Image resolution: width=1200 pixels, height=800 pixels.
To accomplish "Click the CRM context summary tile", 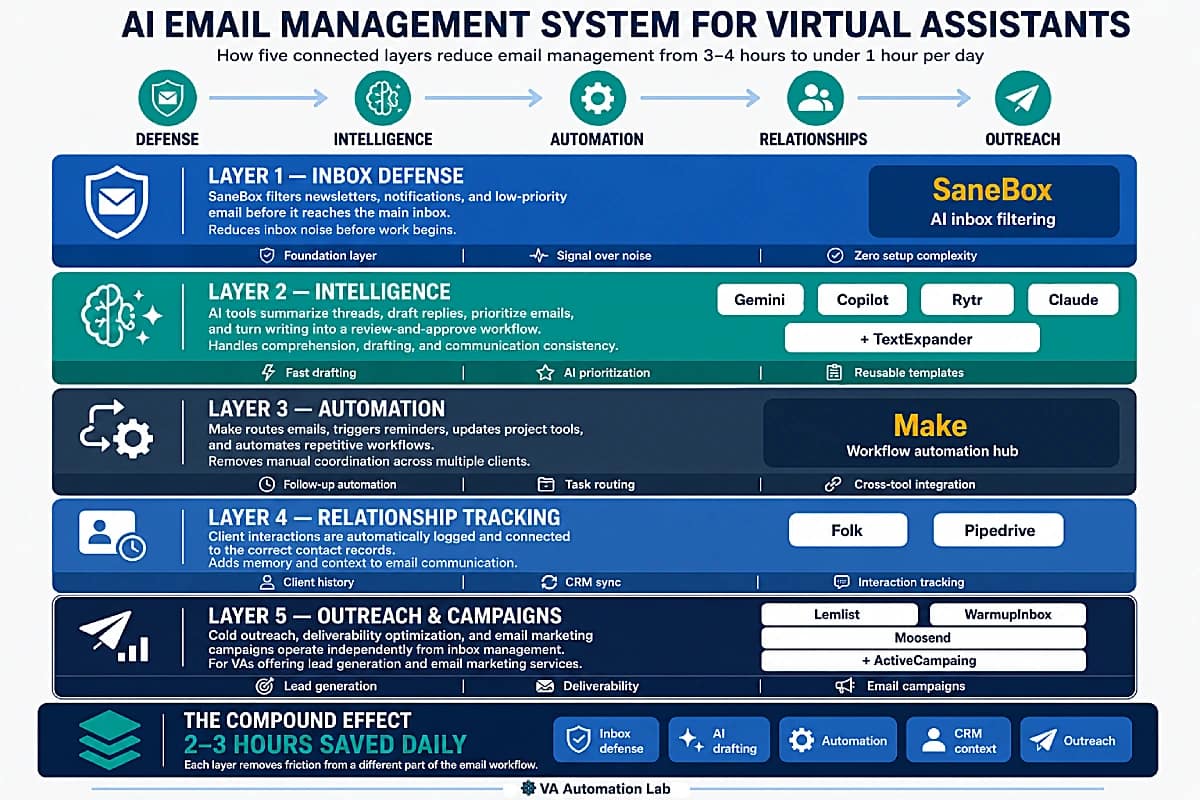I will click(959, 741).
